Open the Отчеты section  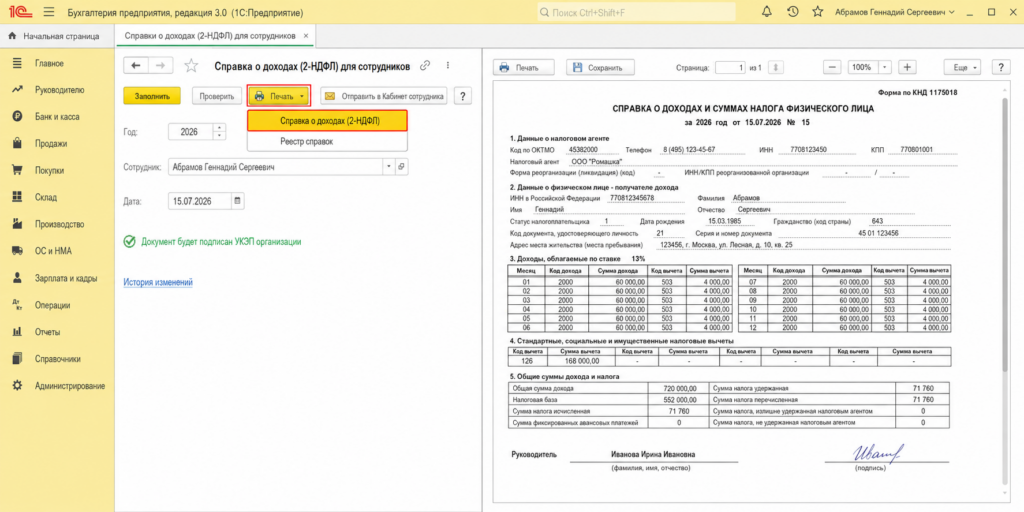48,332
